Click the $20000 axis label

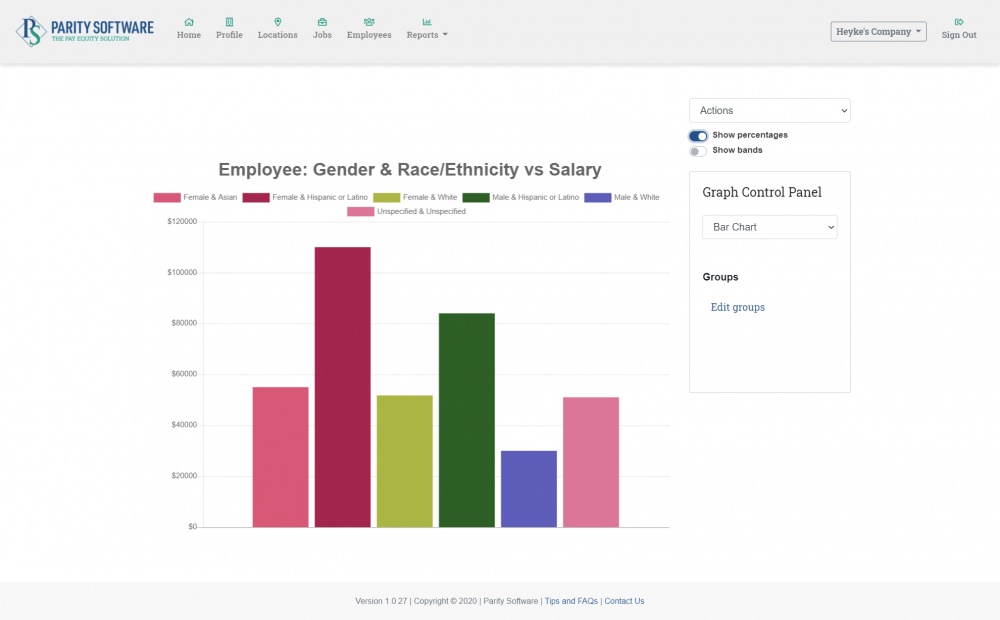(x=184, y=476)
